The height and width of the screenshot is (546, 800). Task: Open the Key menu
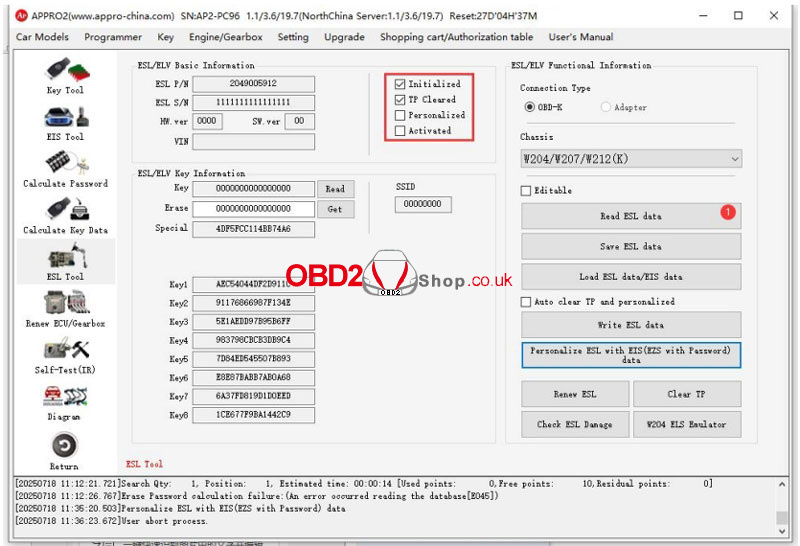click(x=165, y=37)
